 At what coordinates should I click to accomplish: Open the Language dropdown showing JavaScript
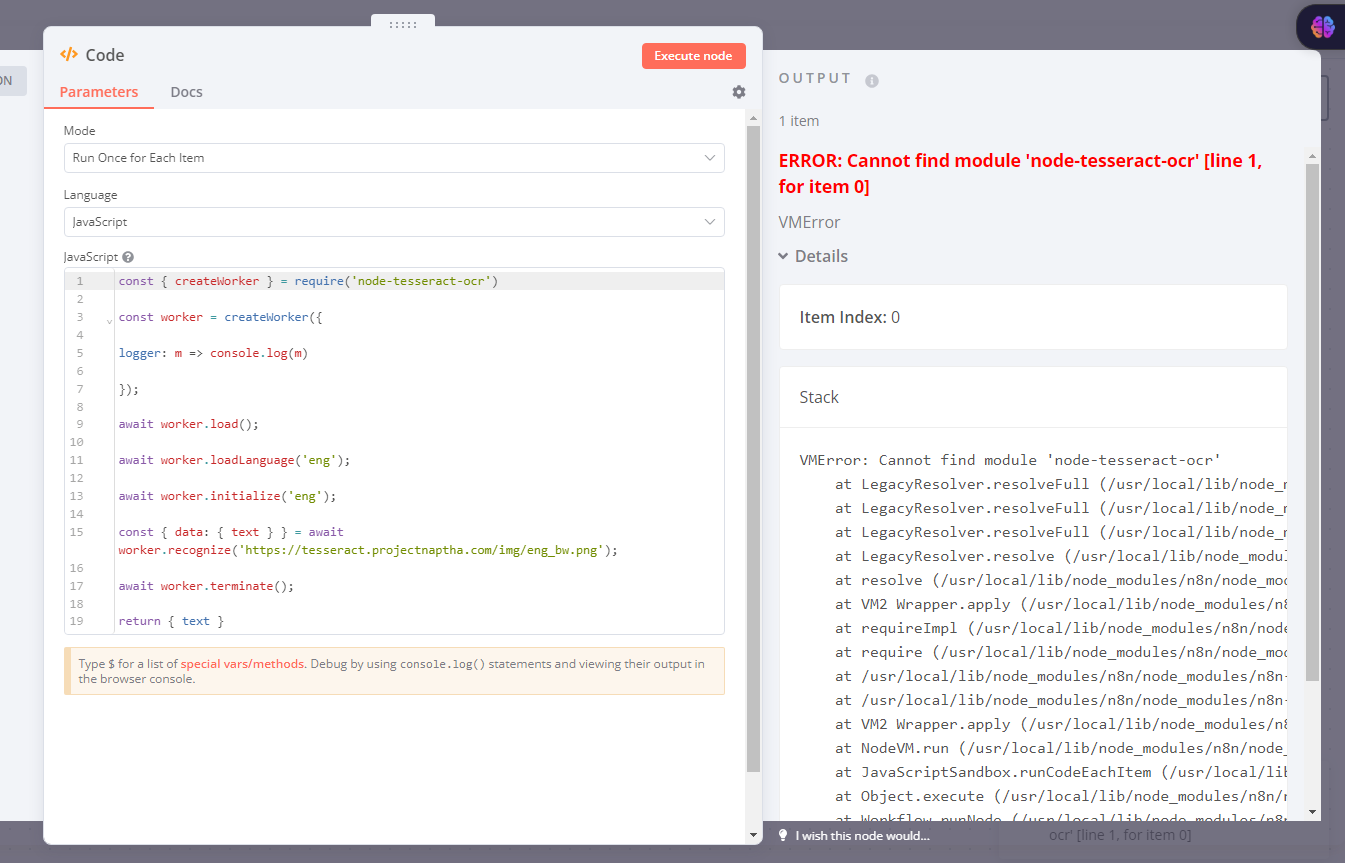394,222
